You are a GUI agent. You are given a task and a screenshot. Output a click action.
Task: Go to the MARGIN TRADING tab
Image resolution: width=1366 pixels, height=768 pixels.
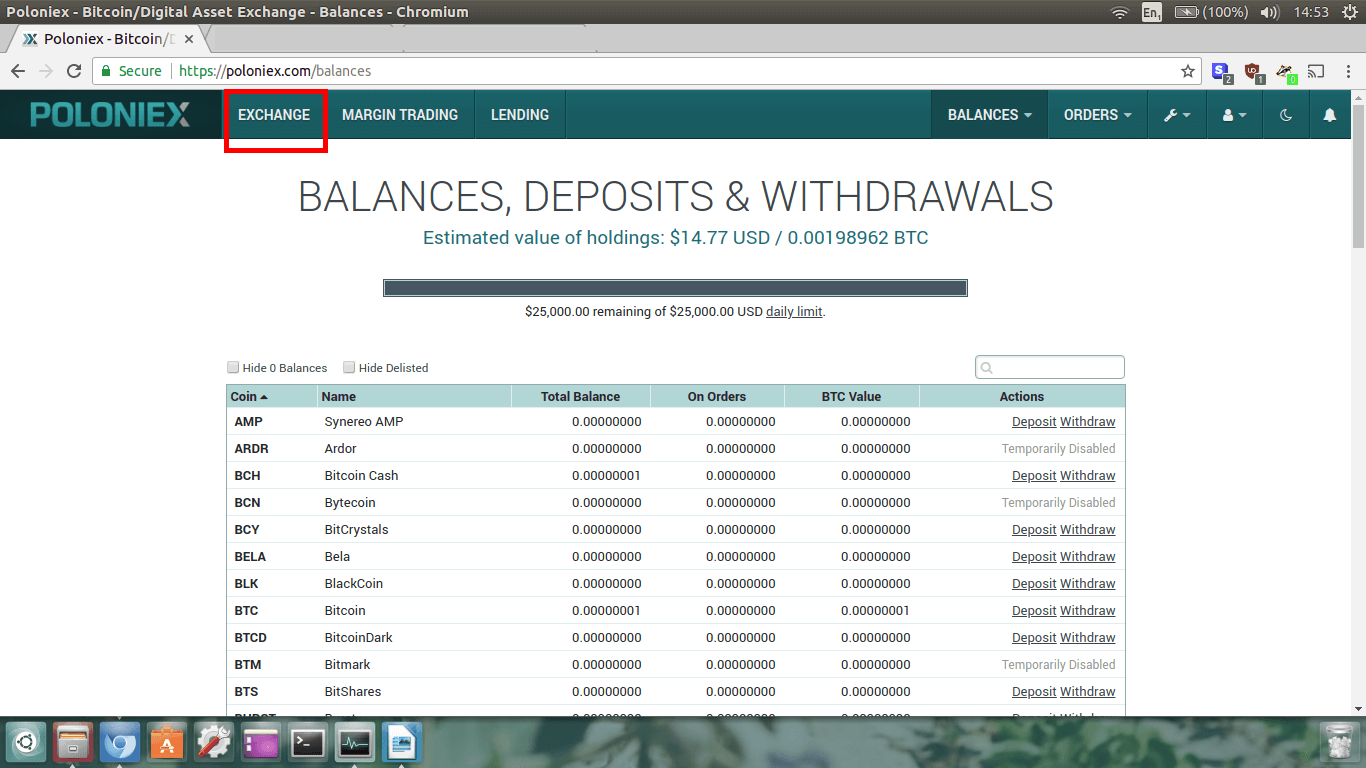pyautogui.click(x=400, y=115)
